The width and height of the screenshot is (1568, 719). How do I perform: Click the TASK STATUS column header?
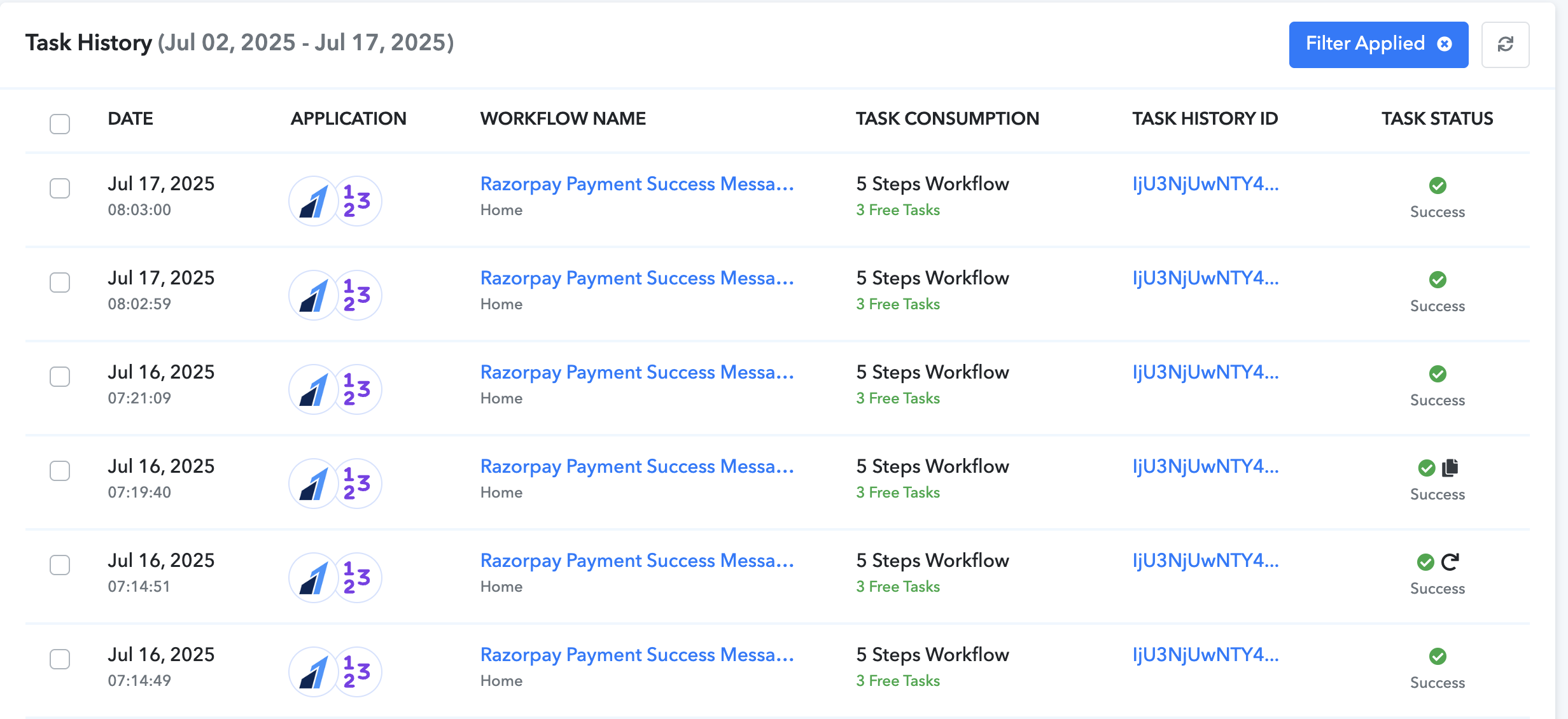1437,118
